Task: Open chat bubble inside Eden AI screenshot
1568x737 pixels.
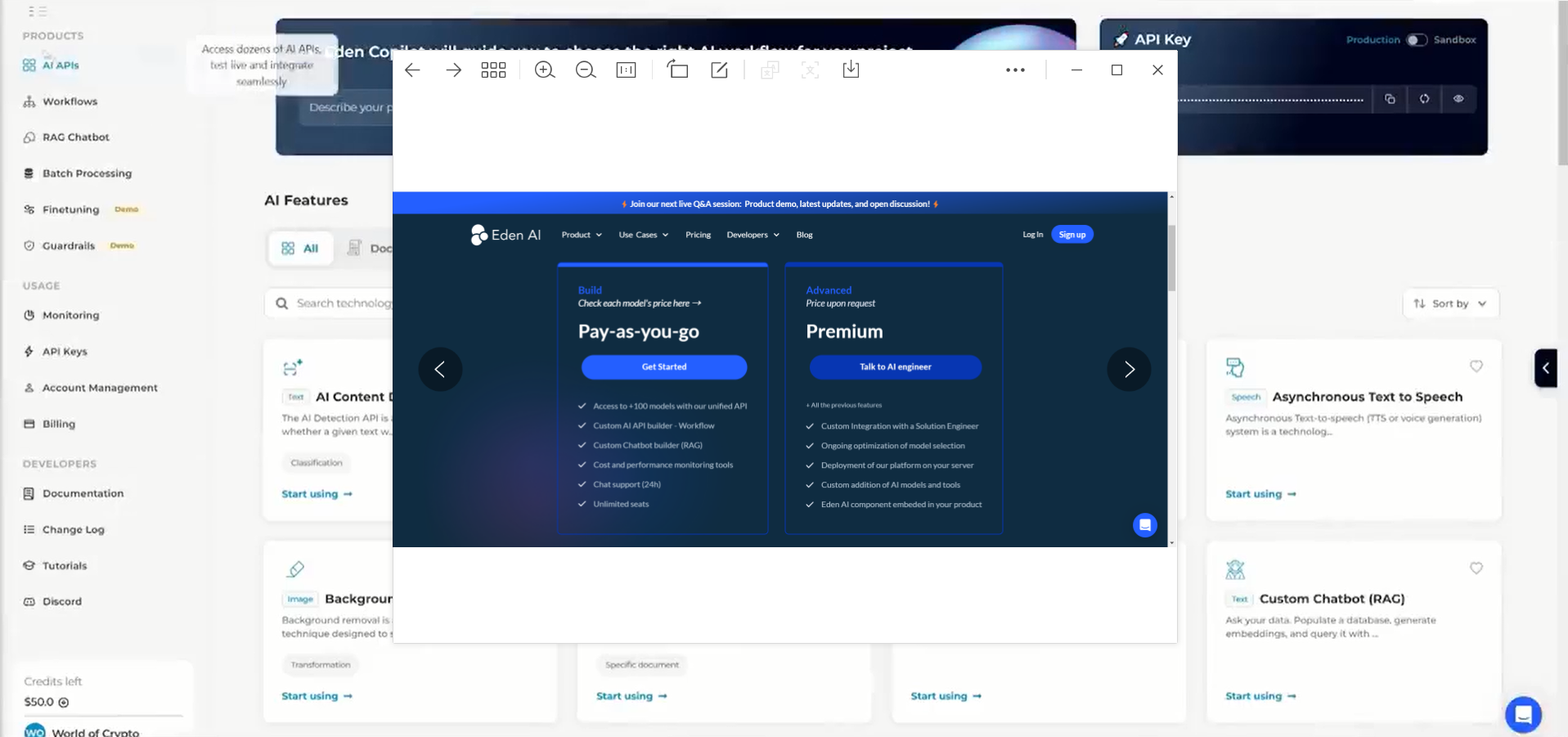Action: (x=1145, y=525)
